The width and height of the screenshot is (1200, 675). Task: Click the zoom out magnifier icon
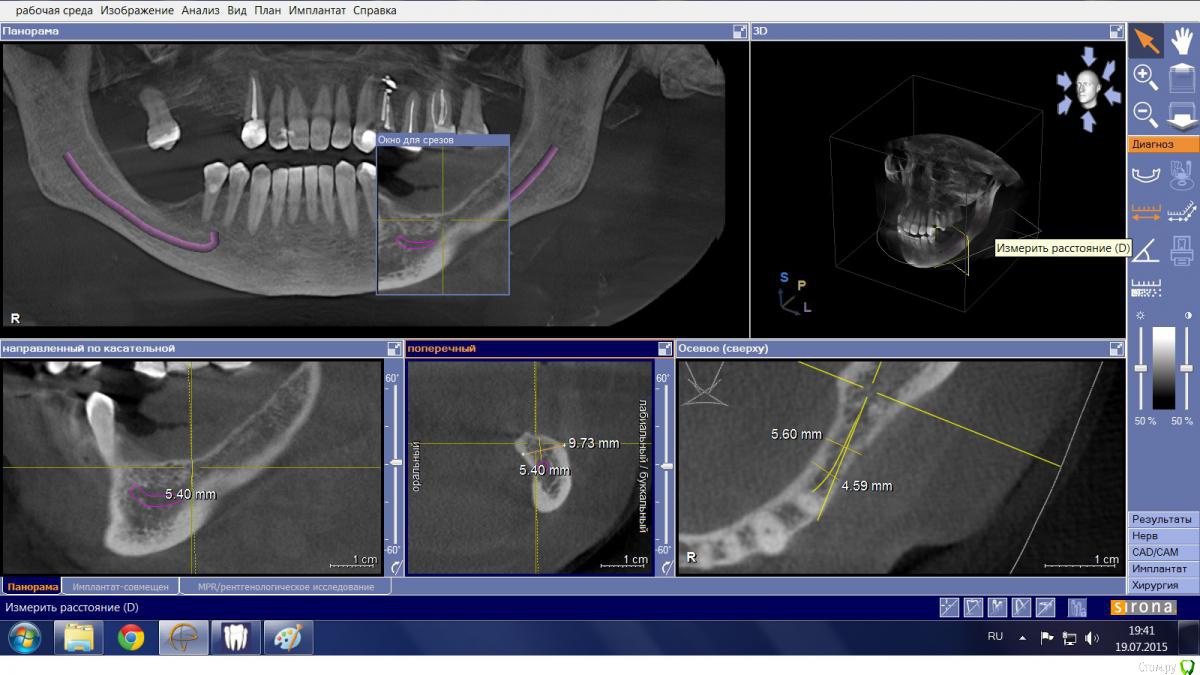(1146, 112)
